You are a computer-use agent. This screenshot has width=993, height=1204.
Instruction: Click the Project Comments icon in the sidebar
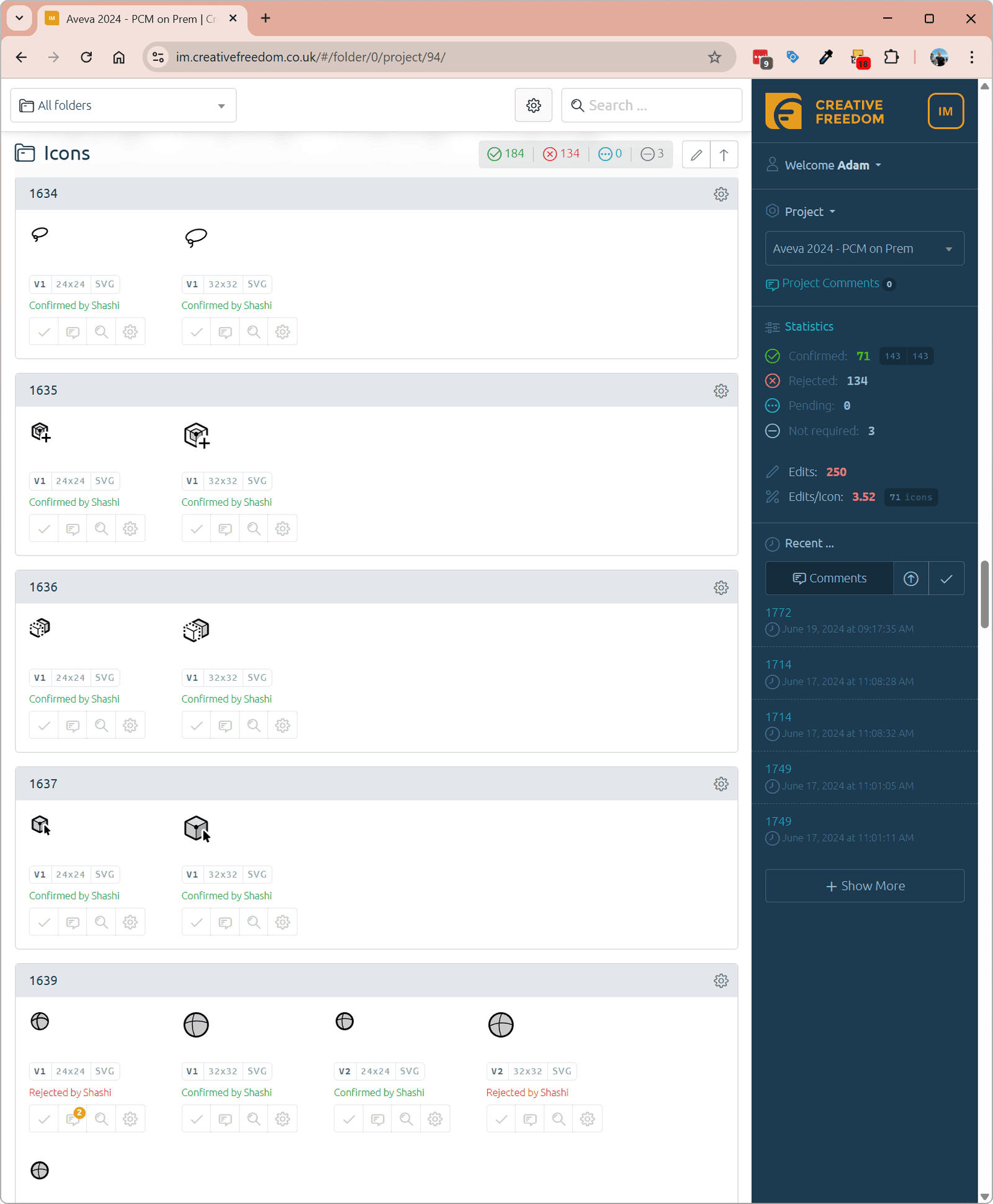tap(773, 285)
